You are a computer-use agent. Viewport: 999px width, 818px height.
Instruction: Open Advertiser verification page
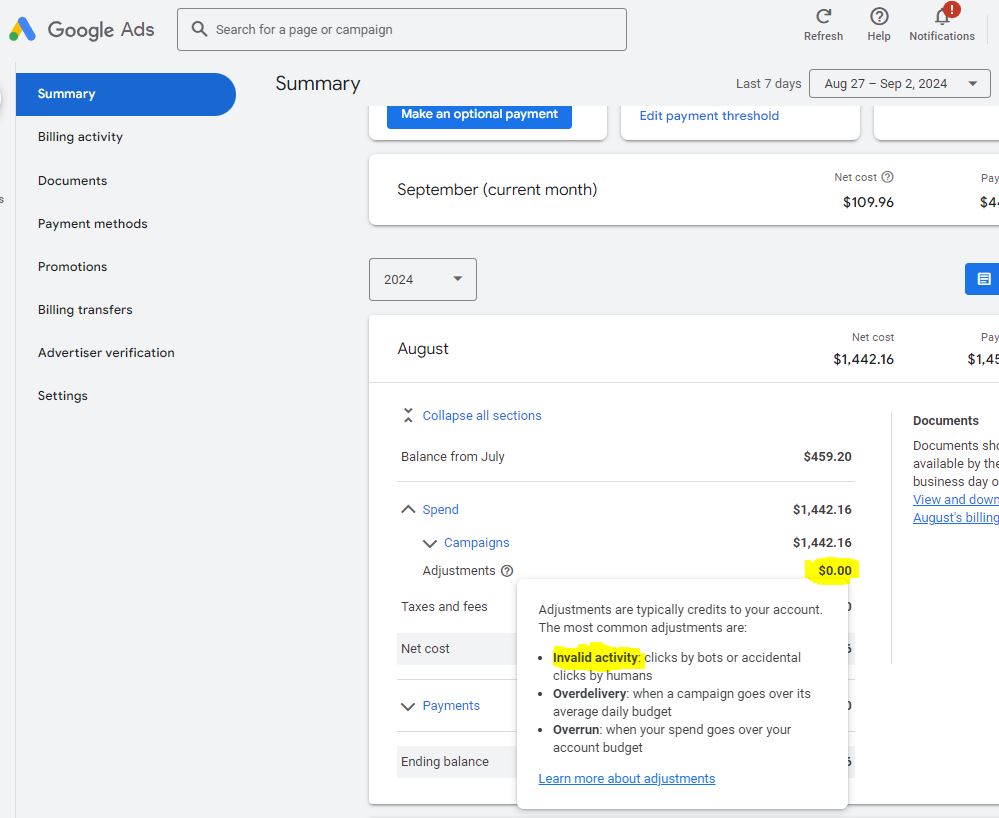[x=106, y=352]
